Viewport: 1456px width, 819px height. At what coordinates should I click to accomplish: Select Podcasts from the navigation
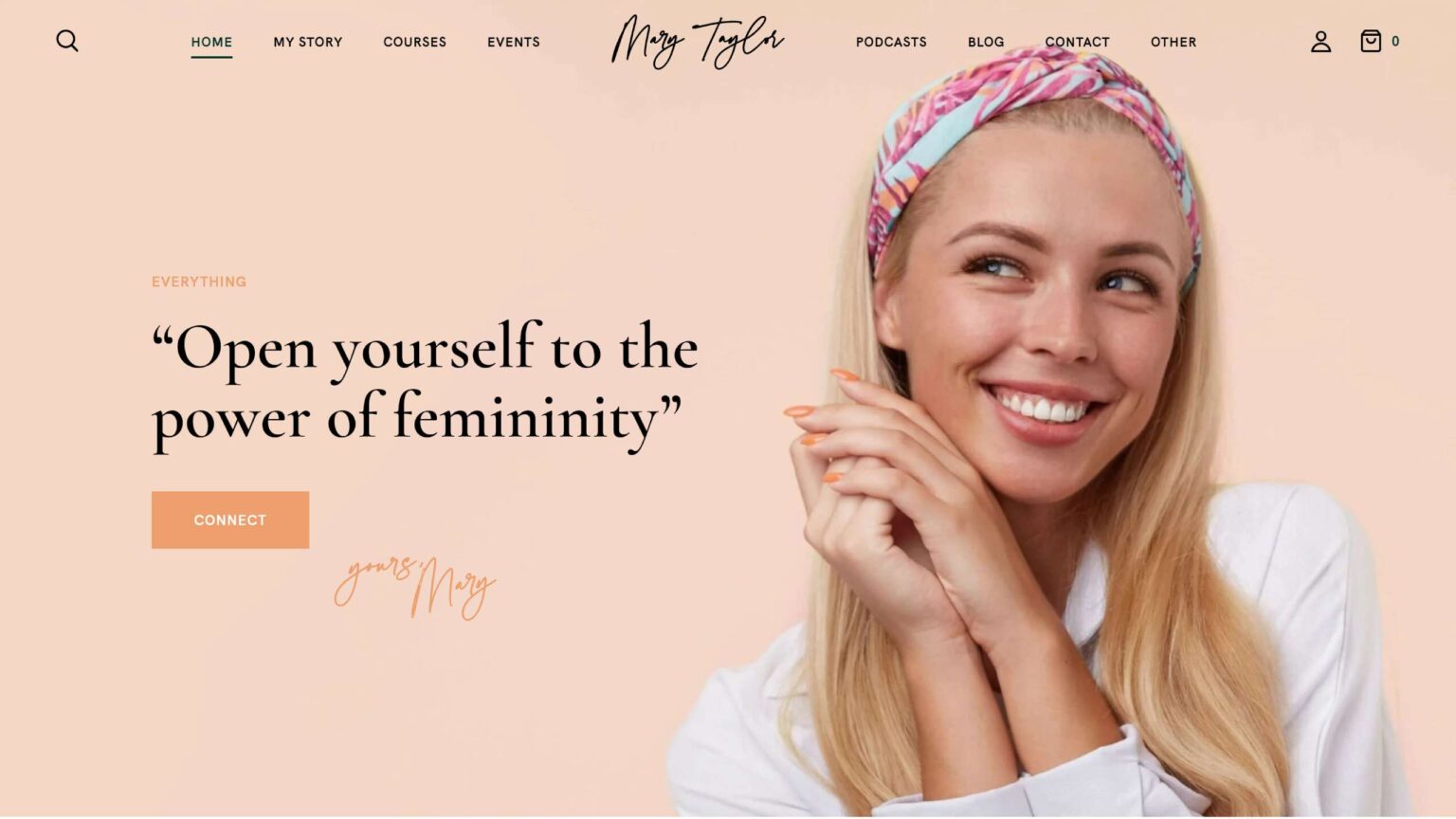tap(891, 42)
